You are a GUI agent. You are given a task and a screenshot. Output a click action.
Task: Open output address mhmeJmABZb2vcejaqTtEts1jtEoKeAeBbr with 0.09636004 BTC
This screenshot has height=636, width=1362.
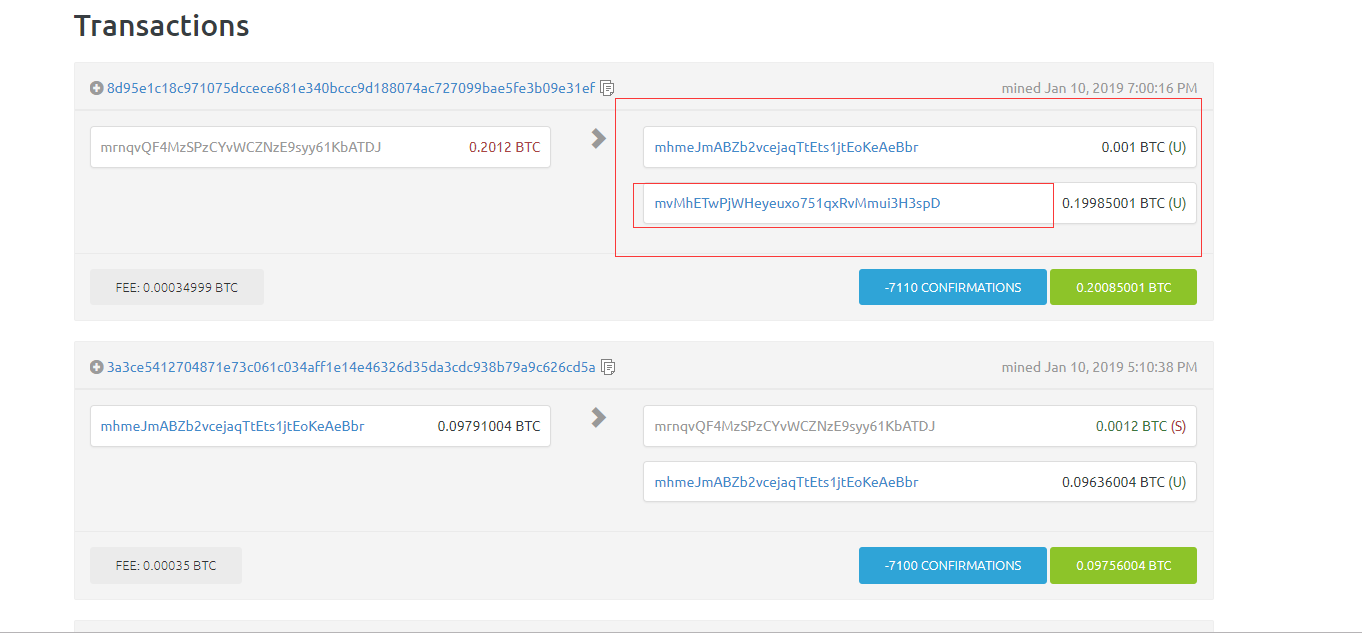(x=786, y=482)
